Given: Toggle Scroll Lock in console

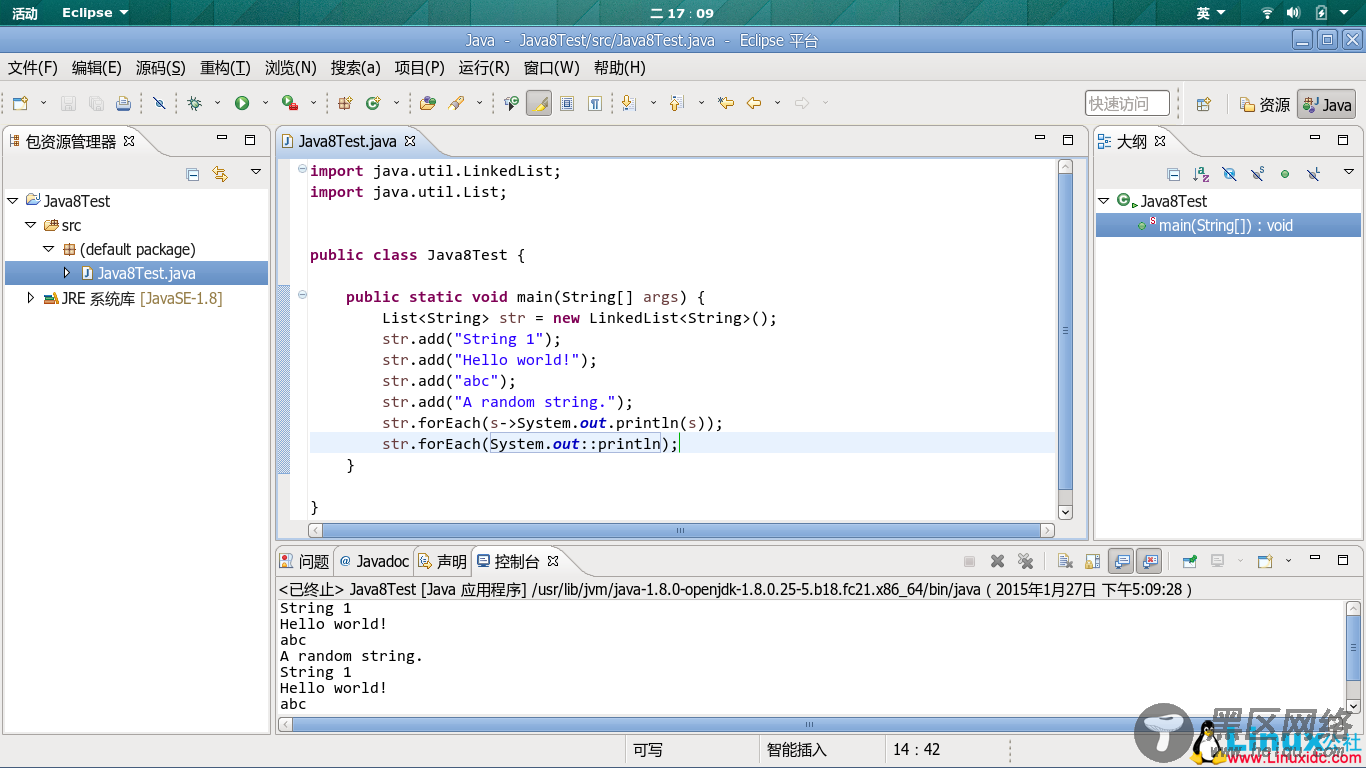Looking at the screenshot, I should (x=1093, y=562).
